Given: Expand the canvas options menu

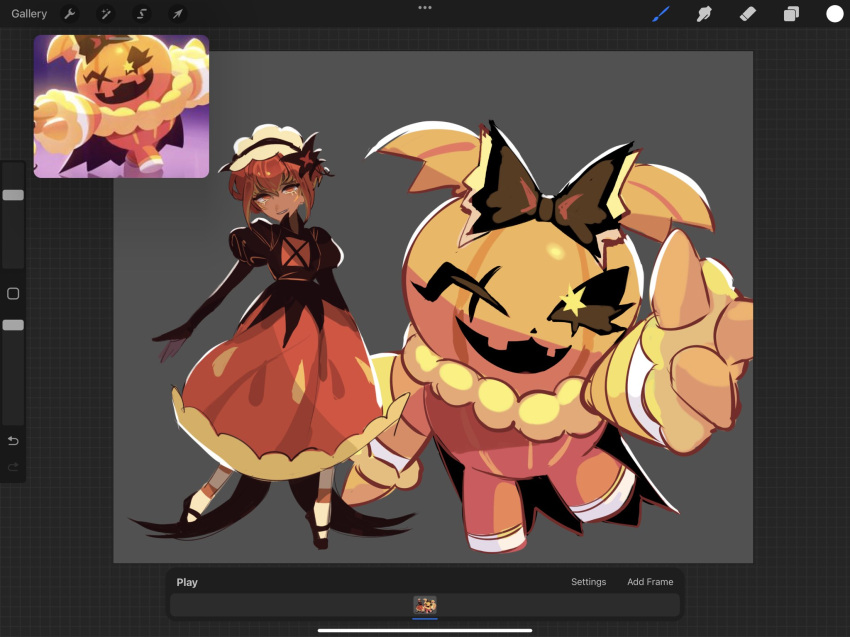Looking at the screenshot, I should 424,8.
